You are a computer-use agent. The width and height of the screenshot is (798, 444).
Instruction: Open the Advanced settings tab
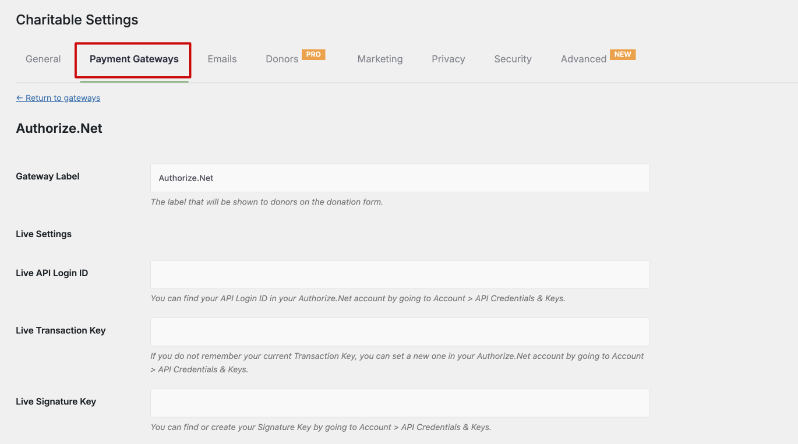pos(583,59)
